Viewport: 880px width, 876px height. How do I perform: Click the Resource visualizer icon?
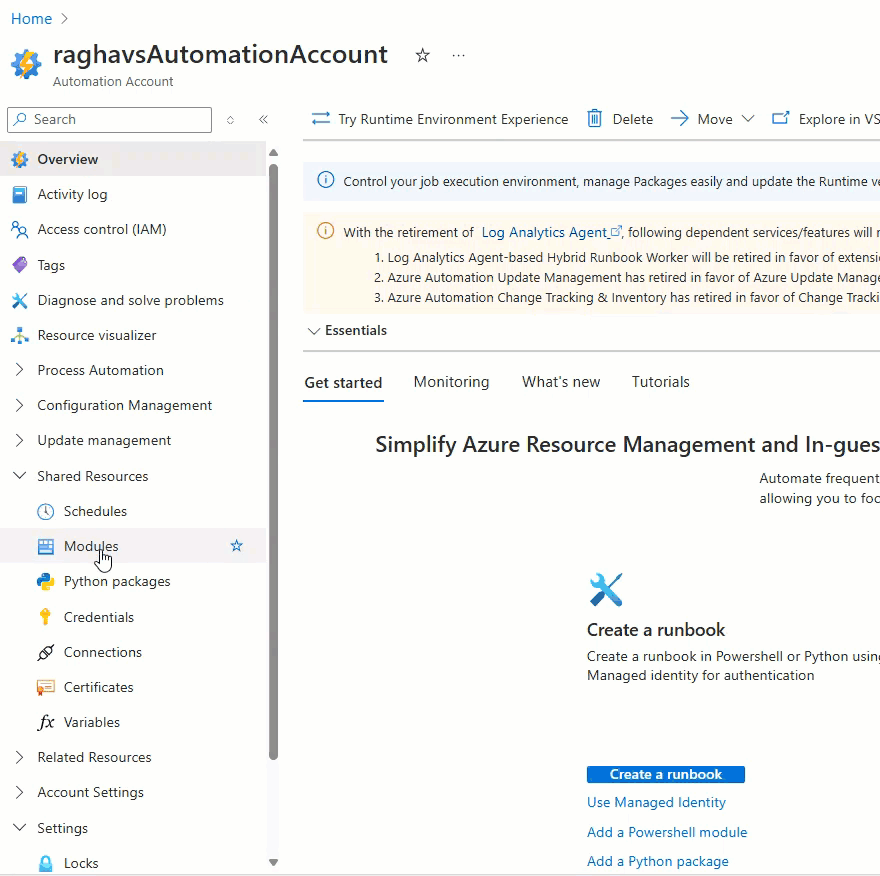coord(20,336)
